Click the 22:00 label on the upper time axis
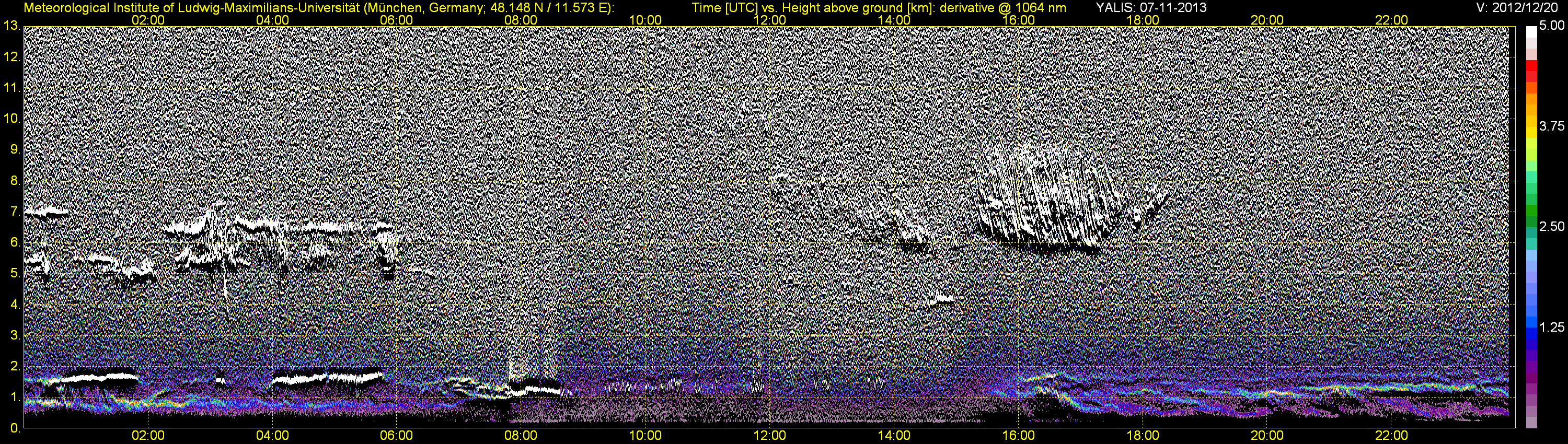 click(x=1391, y=20)
